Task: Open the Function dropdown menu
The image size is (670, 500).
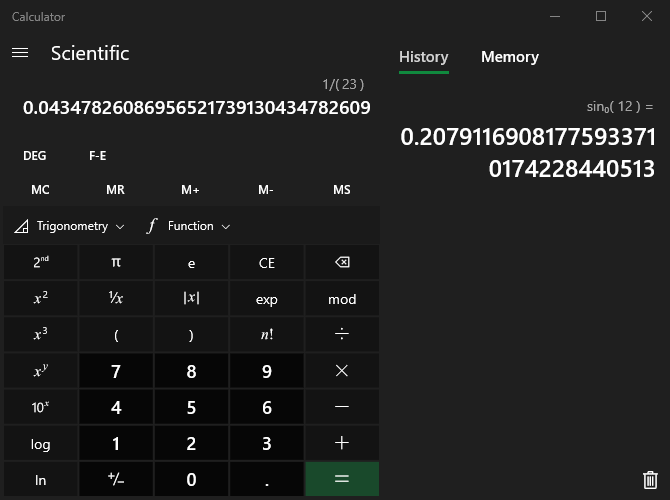Action: 189,226
